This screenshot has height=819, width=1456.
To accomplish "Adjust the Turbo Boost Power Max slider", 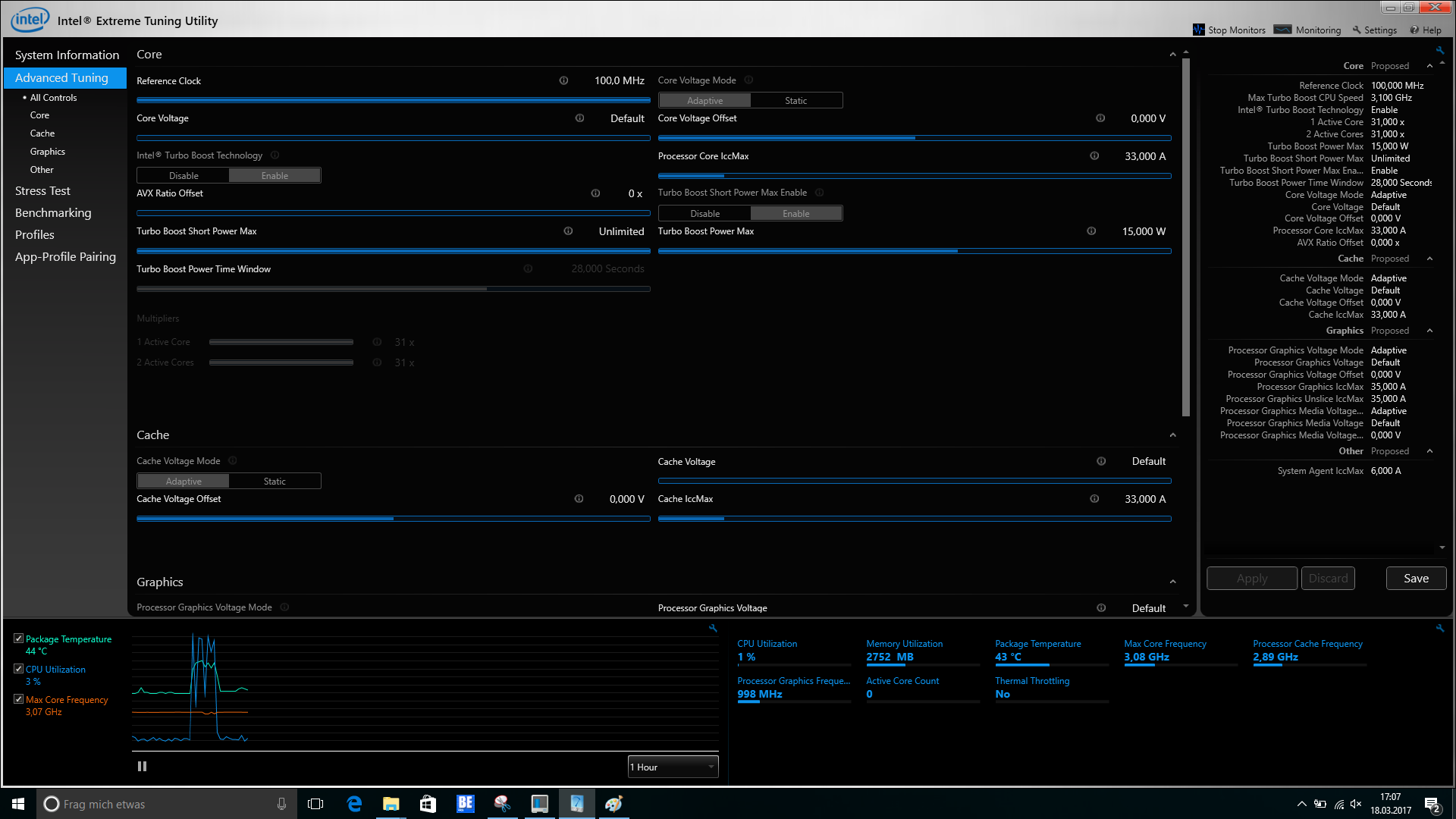I will tap(958, 251).
